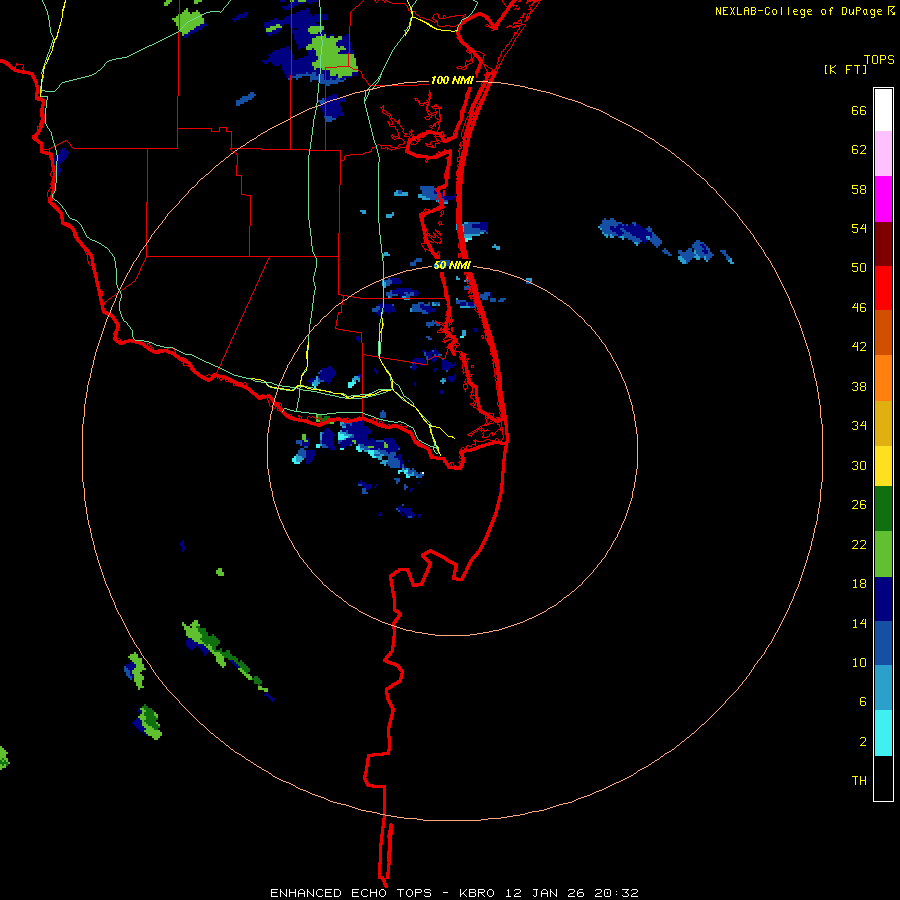900x900 pixels.
Task: Click the legend value 66
Action: pyautogui.click(x=859, y=110)
